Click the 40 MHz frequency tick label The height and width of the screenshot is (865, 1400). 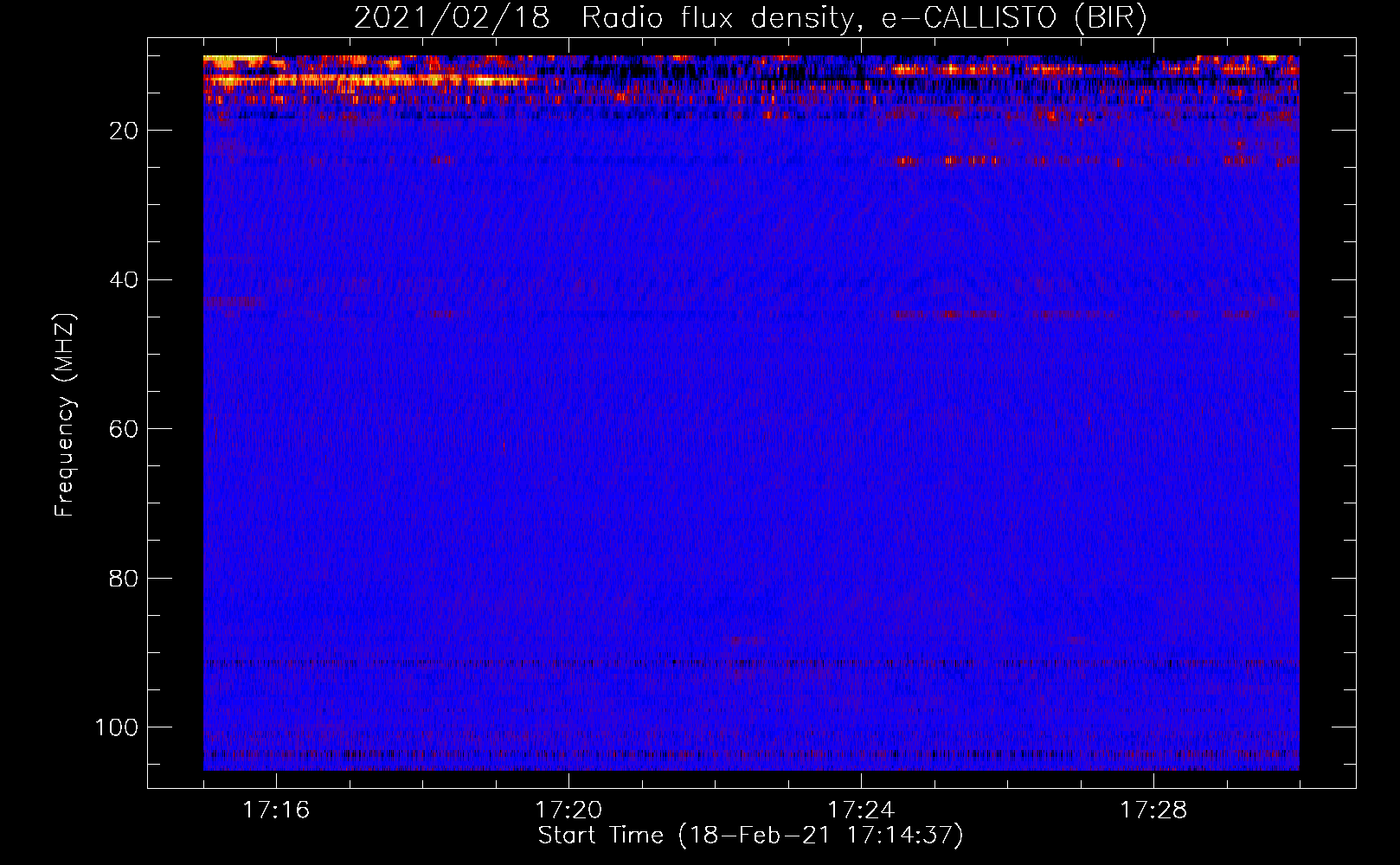[124, 280]
